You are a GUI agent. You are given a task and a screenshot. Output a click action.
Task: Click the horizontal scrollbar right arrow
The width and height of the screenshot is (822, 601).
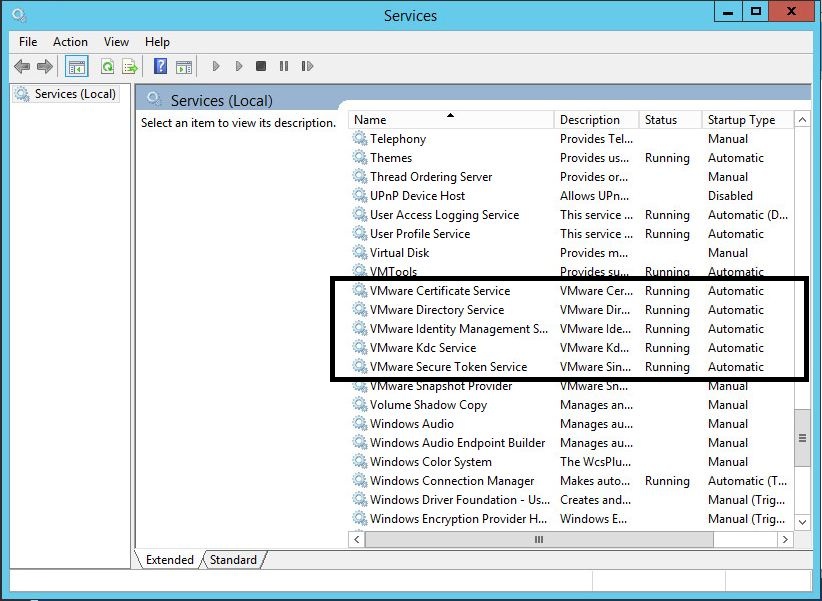tap(785, 539)
